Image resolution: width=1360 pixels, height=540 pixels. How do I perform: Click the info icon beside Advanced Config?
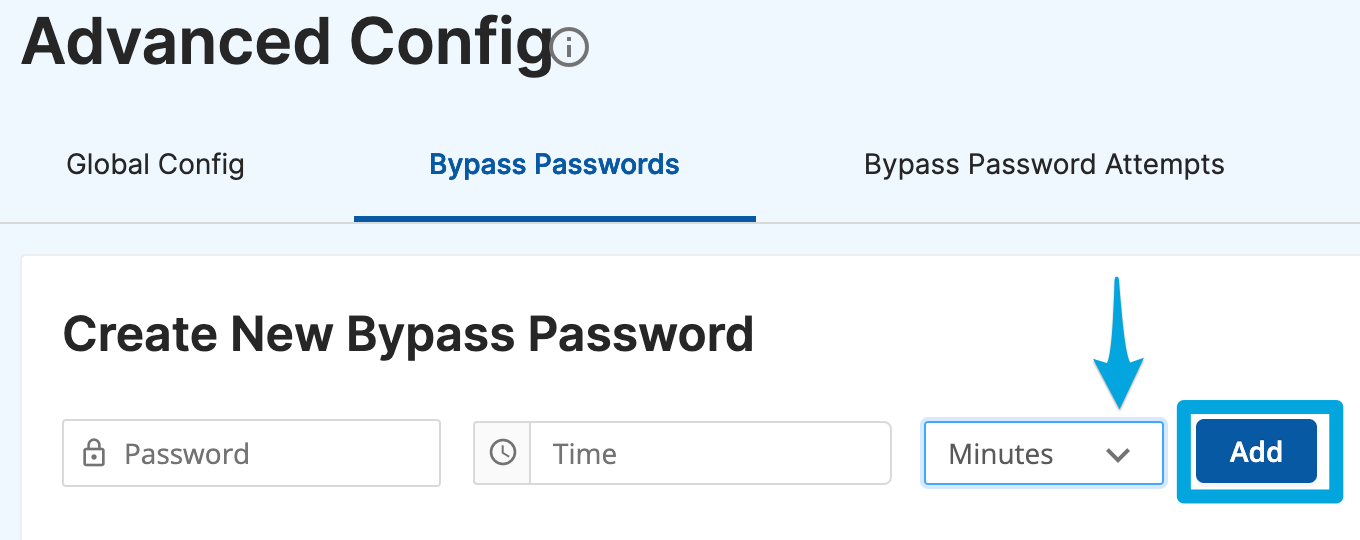pos(570,47)
